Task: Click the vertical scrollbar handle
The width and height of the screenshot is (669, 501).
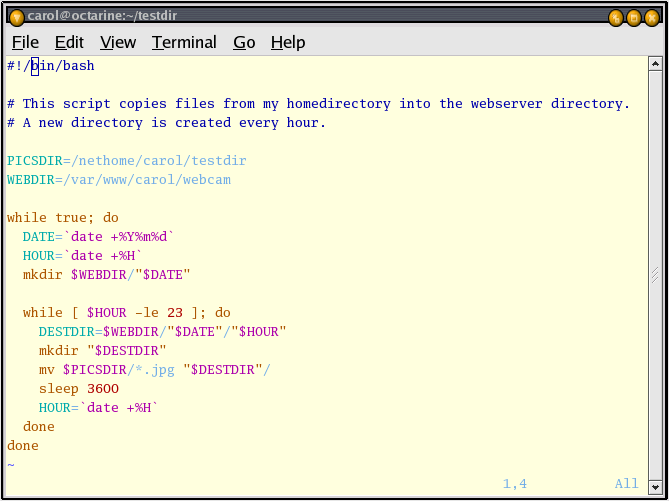Action: pos(655,274)
